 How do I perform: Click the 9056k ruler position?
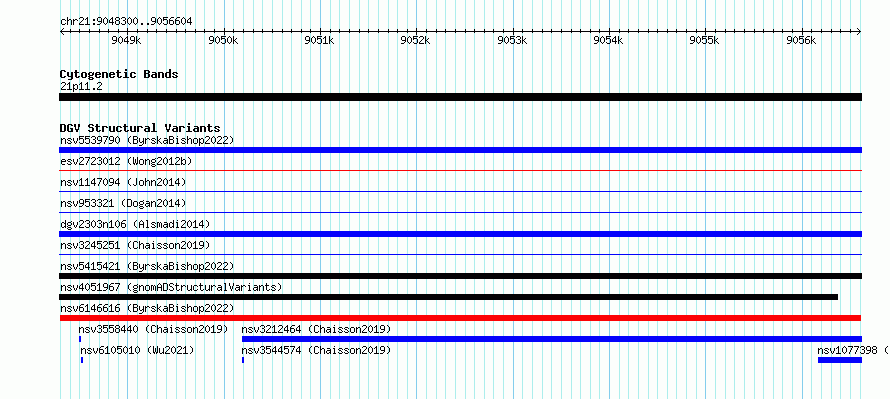click(801, 40)
